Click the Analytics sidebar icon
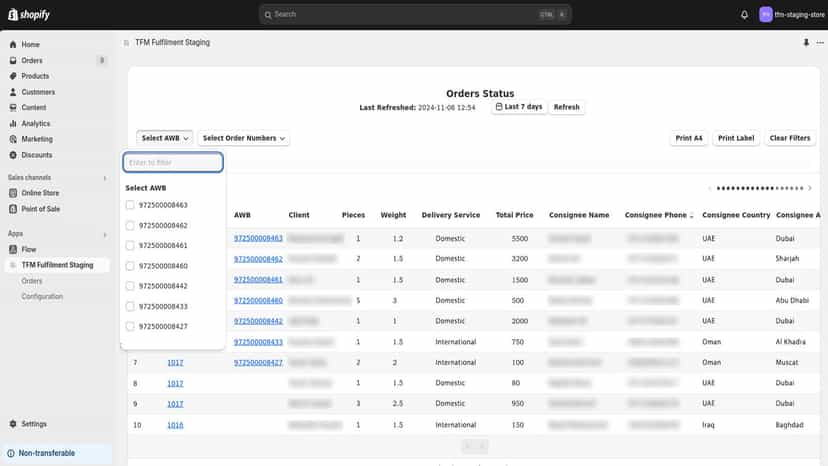828x466 pixels. click(x=13, y=123)
